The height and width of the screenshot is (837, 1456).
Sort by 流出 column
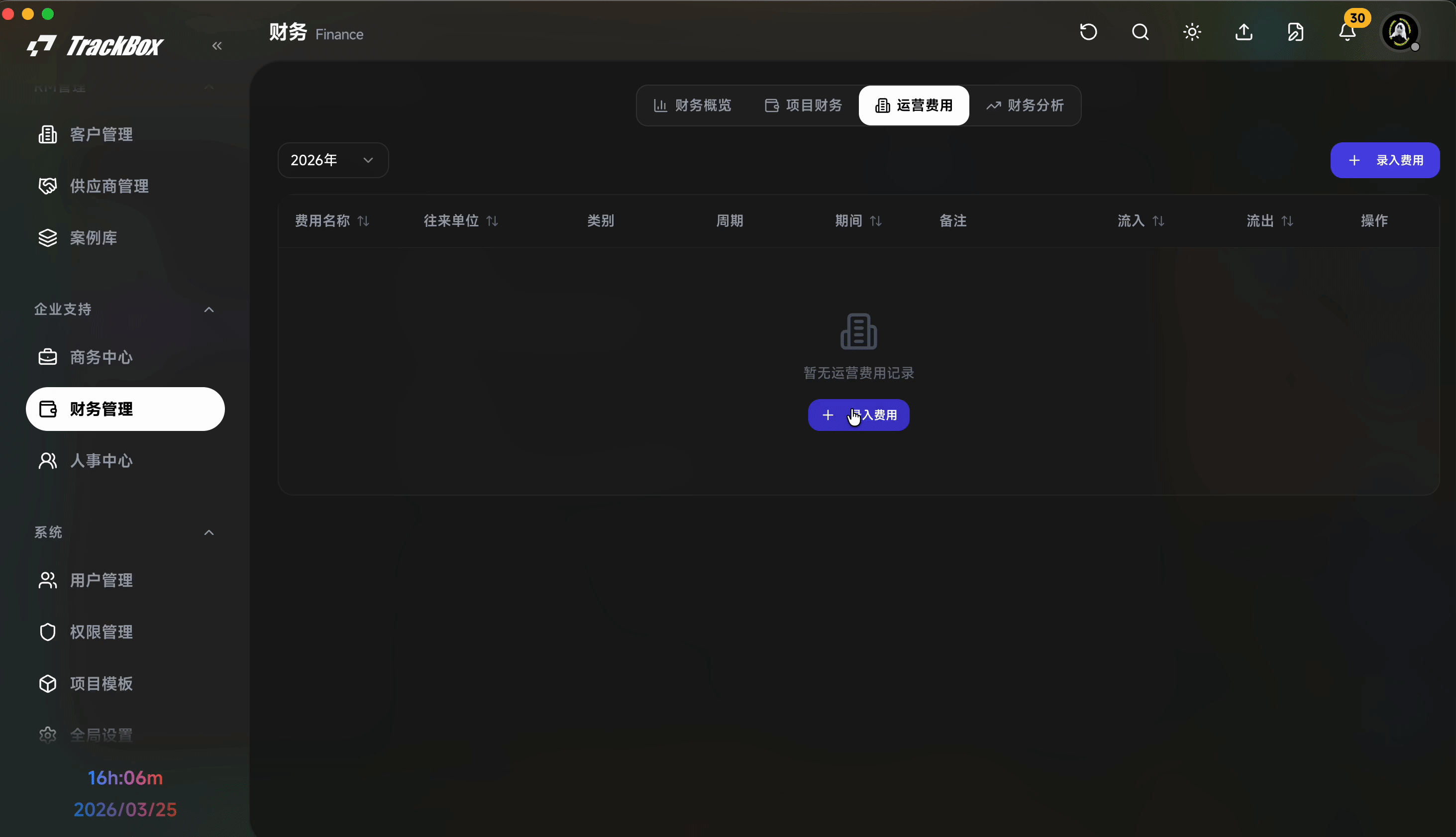pos(1270,221)
